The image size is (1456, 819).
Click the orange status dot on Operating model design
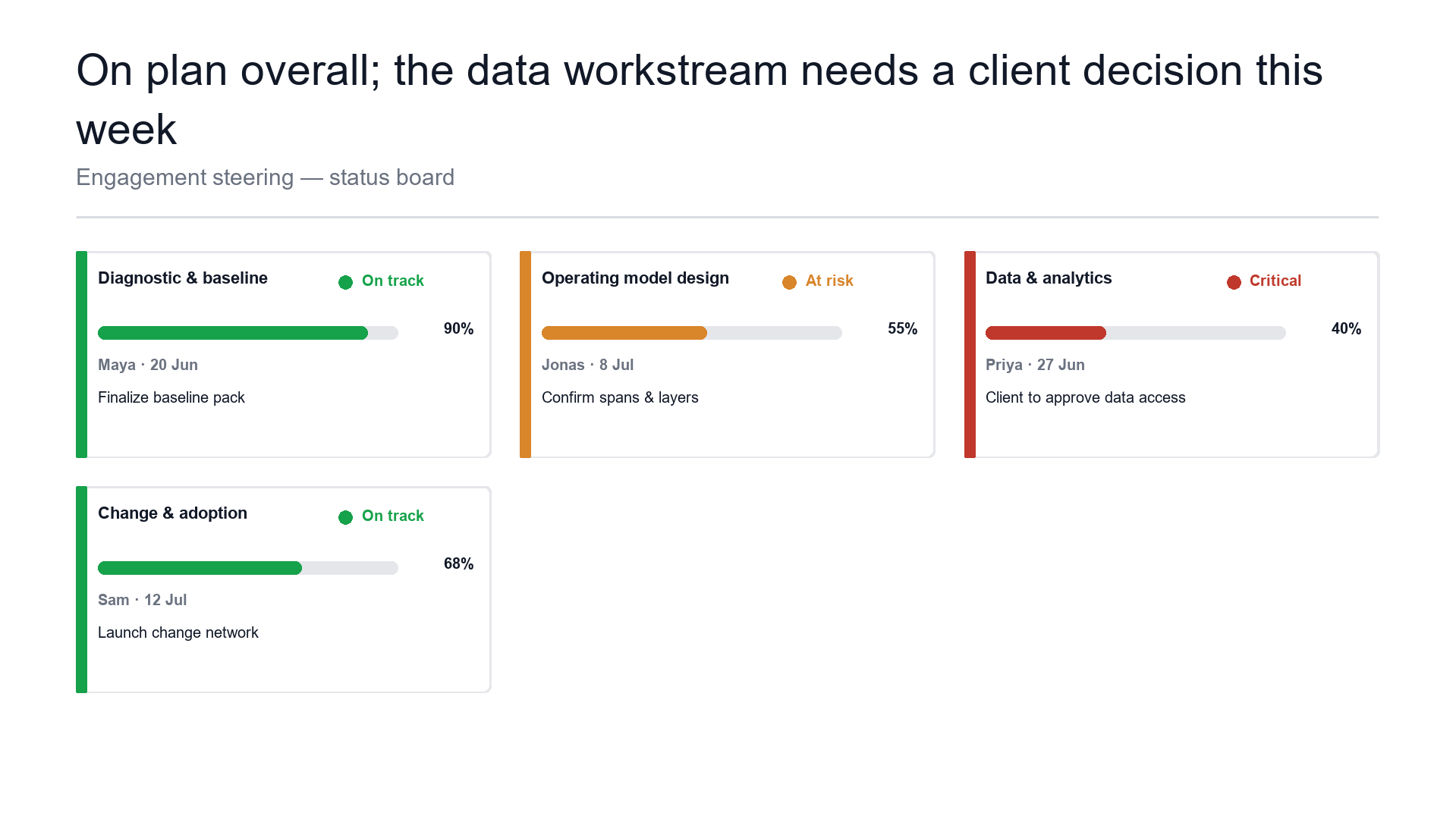pyautogui.click(x=789, y=282)
